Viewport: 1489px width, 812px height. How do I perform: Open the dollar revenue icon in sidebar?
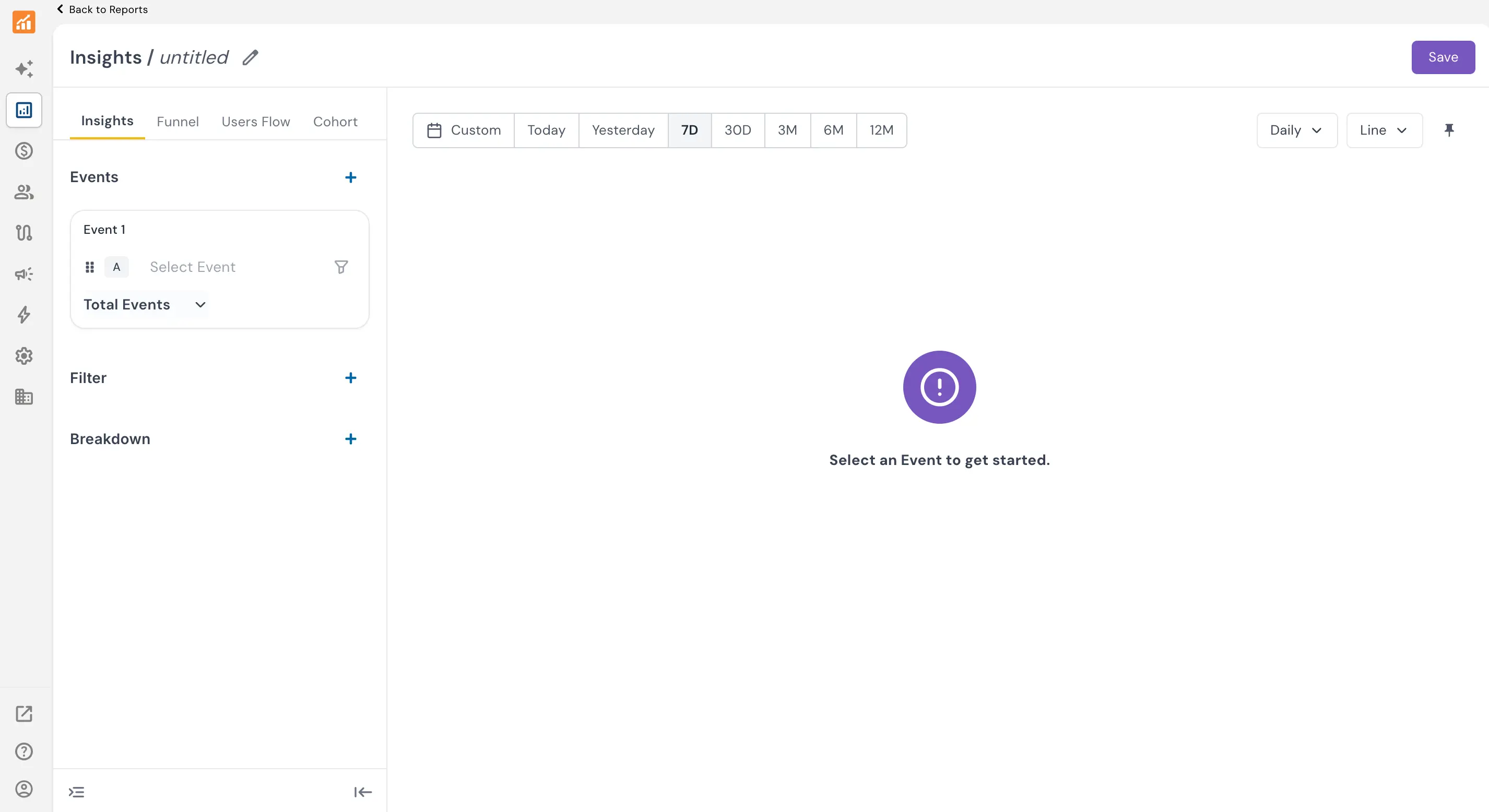coord(23,151)
